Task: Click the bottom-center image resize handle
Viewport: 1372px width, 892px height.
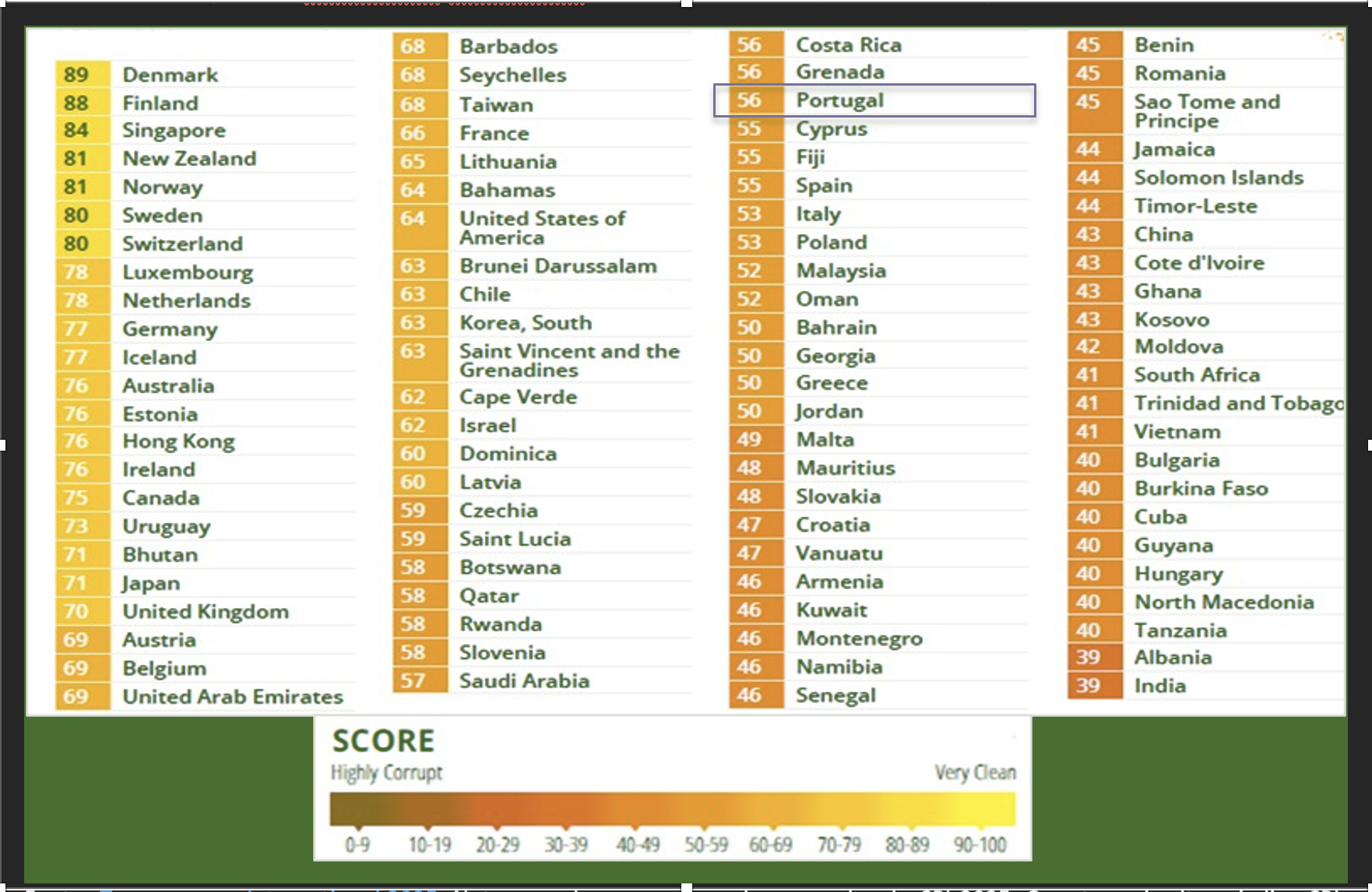Action: tap(686, 887)
